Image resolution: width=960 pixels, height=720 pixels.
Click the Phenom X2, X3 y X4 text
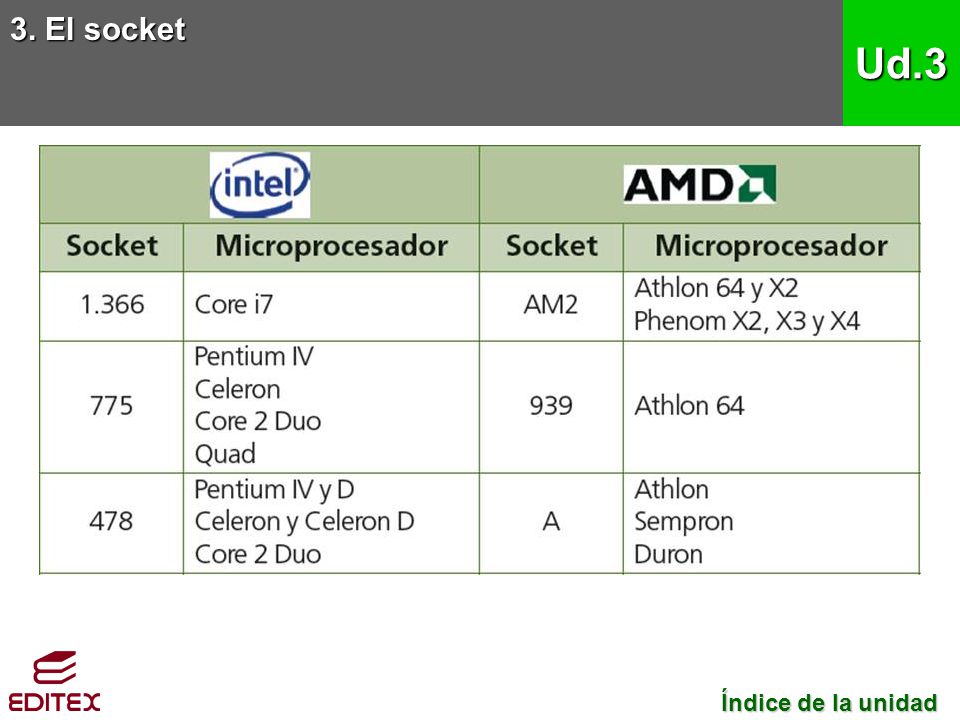(747, 321)
